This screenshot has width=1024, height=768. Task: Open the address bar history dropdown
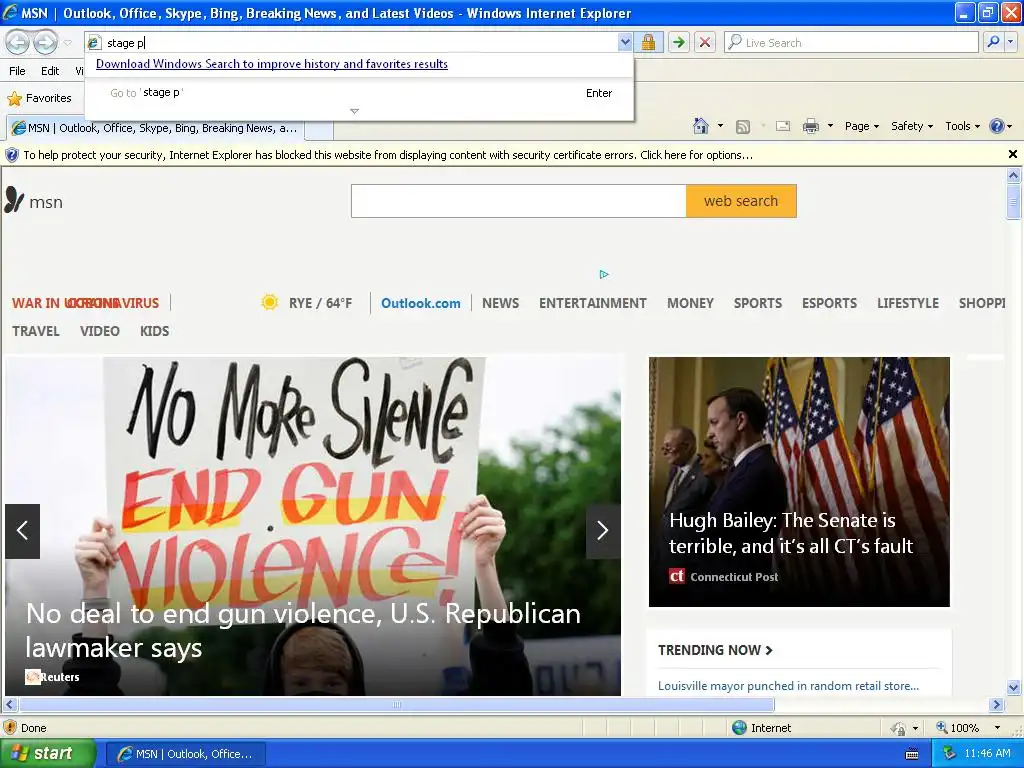[625, 42]
